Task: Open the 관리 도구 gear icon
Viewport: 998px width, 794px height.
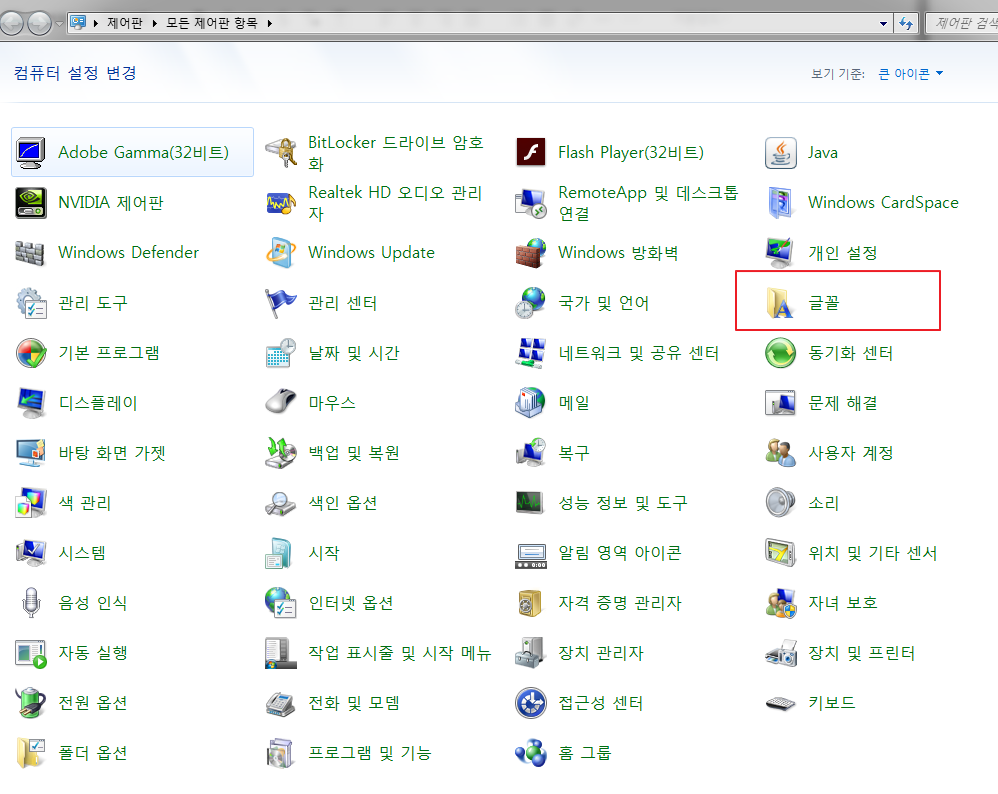Action: (31, 303)
